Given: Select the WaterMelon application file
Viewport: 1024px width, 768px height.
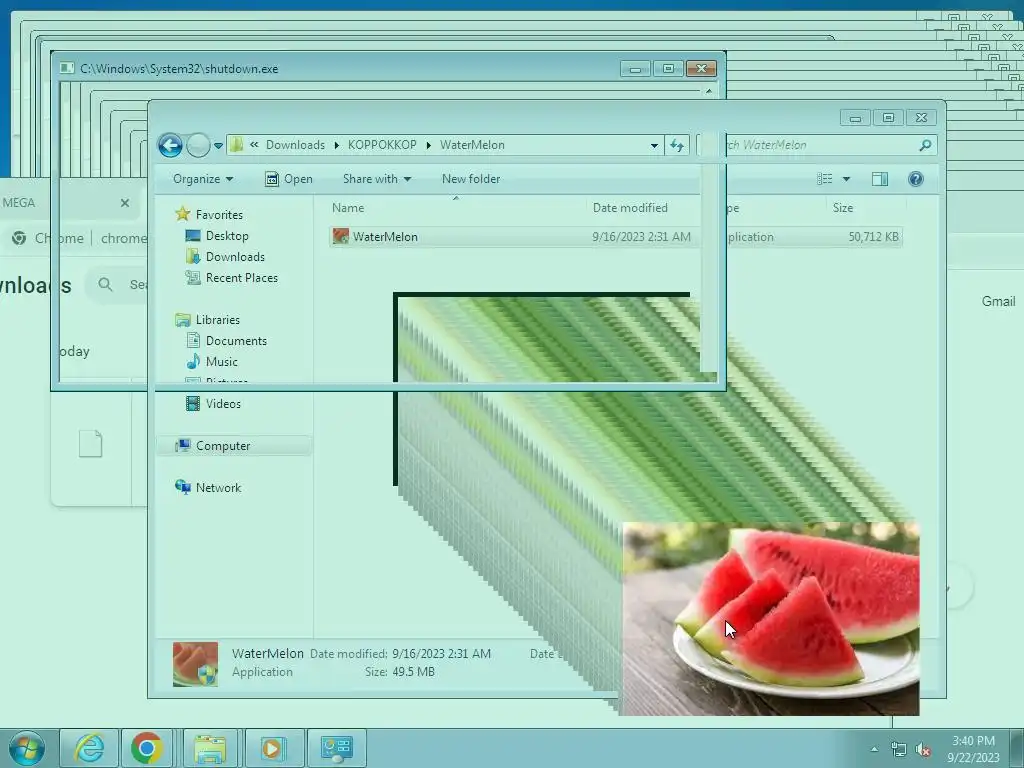Looking at the screenshot, I should (615, 236).
